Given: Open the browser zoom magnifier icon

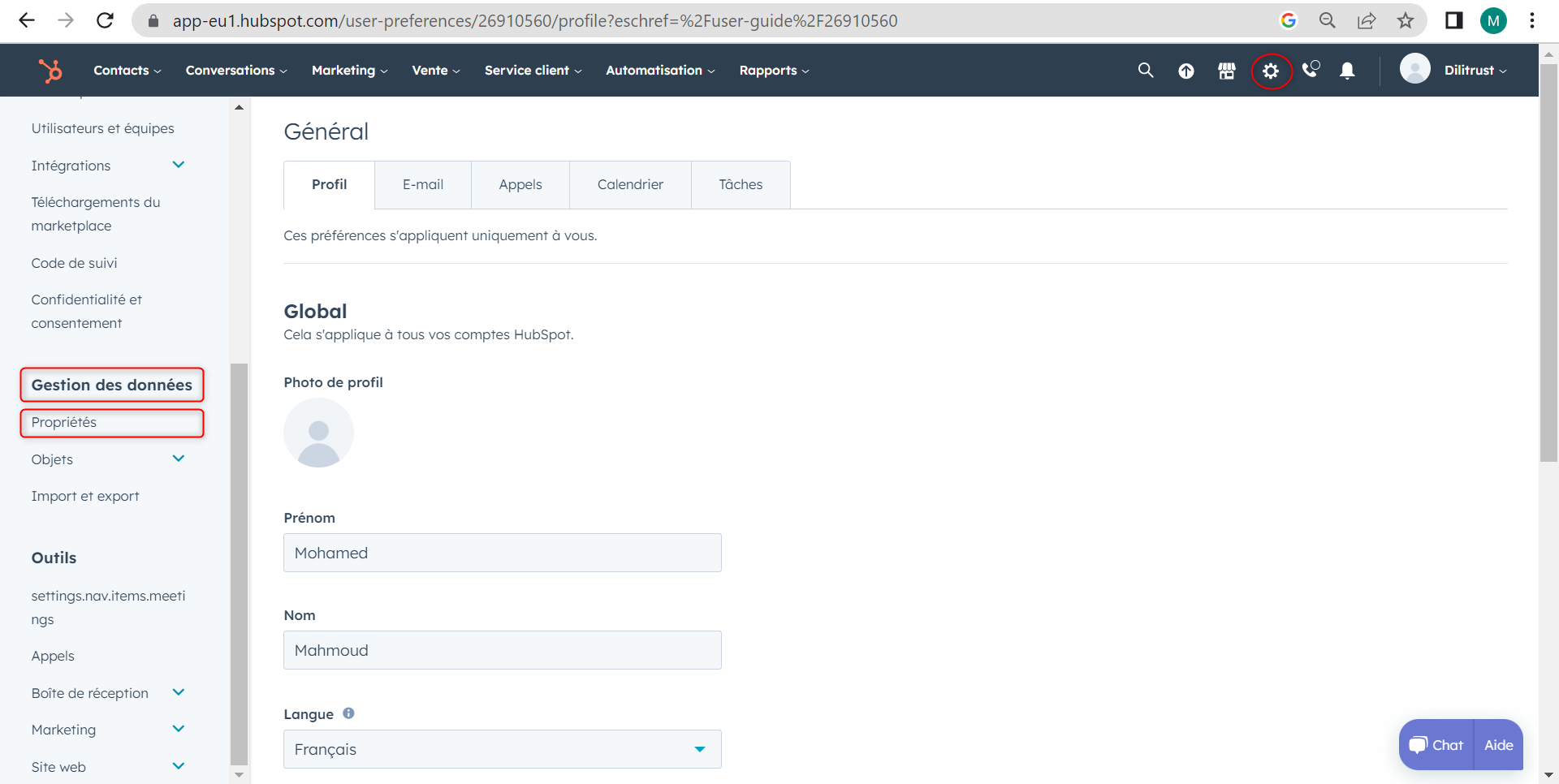Looking at the screenshot, I should click(1328, 20).
